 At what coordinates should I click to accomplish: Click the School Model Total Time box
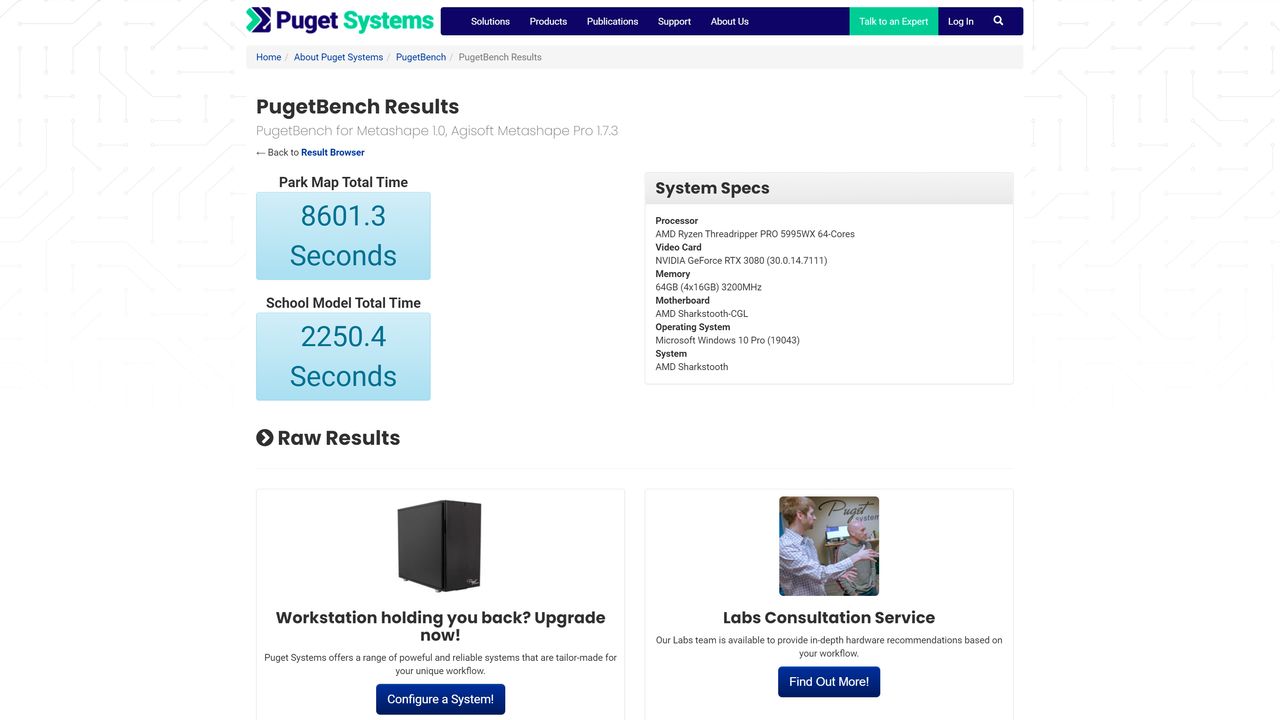[x=343, y=356]
